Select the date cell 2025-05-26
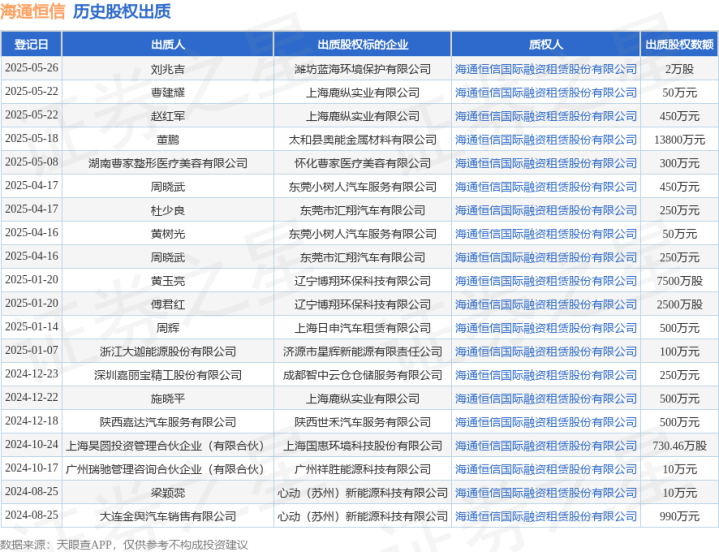Screen dimensions: 719x552 pos(32,68)
